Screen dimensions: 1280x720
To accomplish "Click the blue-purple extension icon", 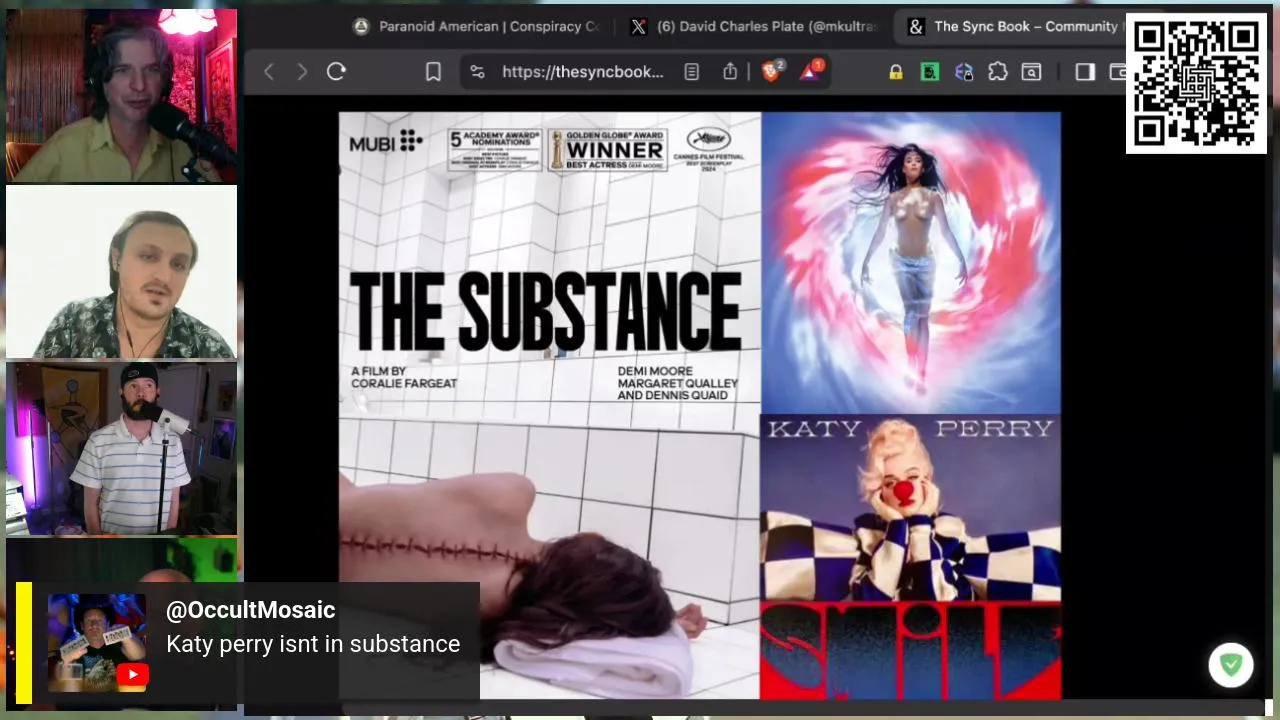I will (x=964, y=71).
